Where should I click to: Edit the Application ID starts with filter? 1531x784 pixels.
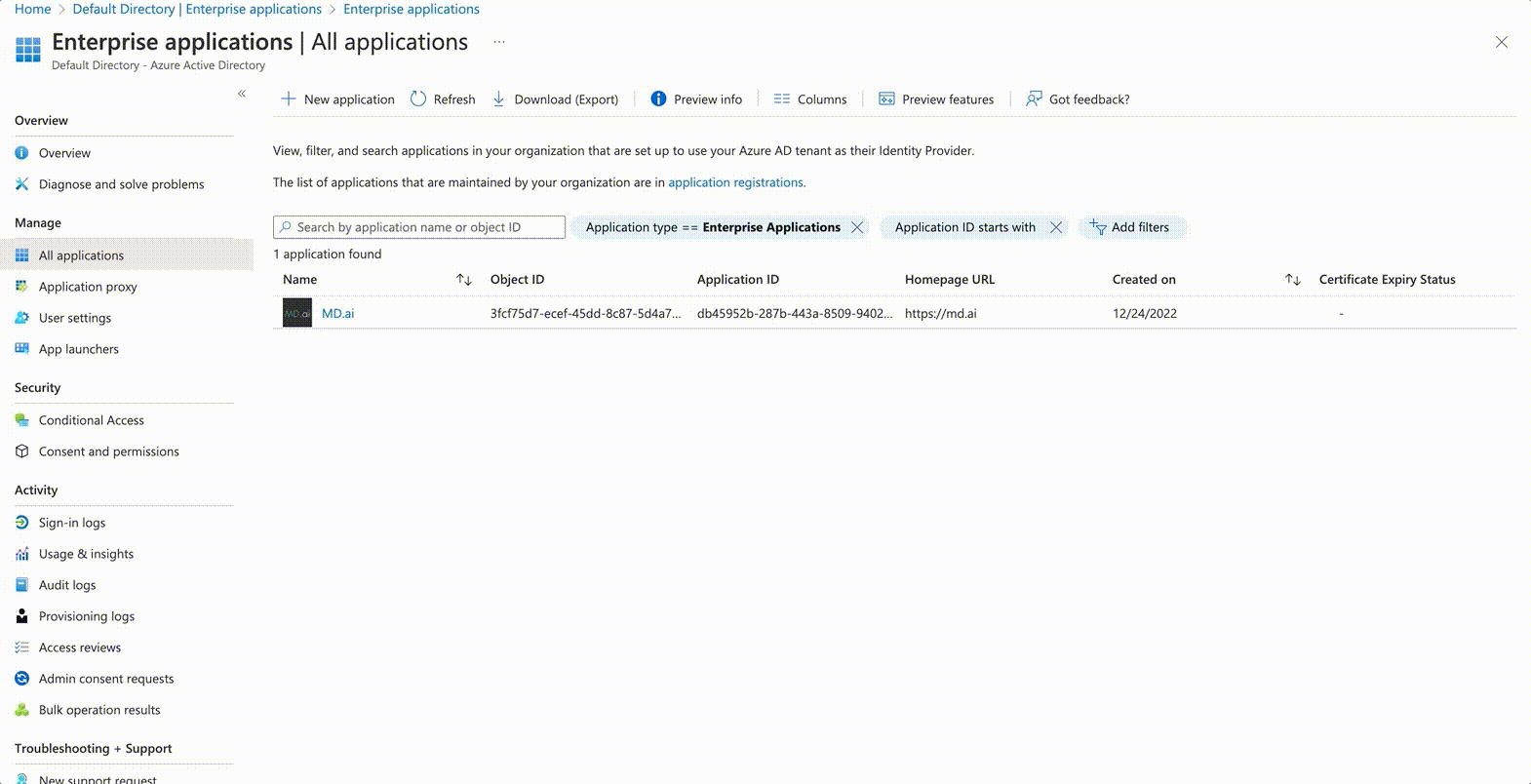point(965,227)
